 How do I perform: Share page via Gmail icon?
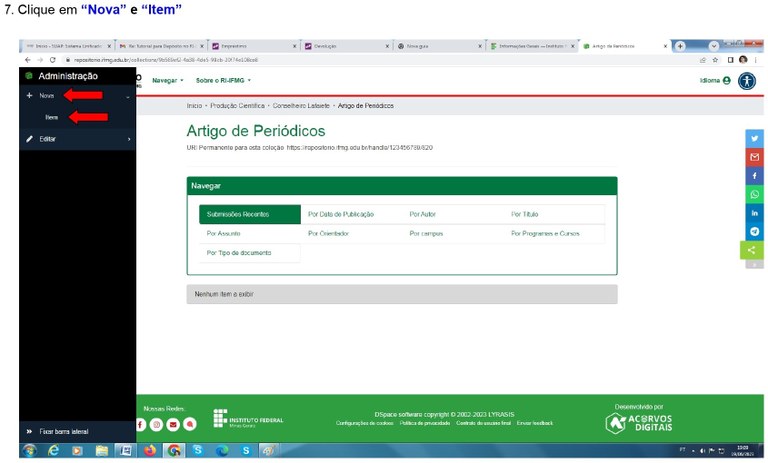coord(754,157)
